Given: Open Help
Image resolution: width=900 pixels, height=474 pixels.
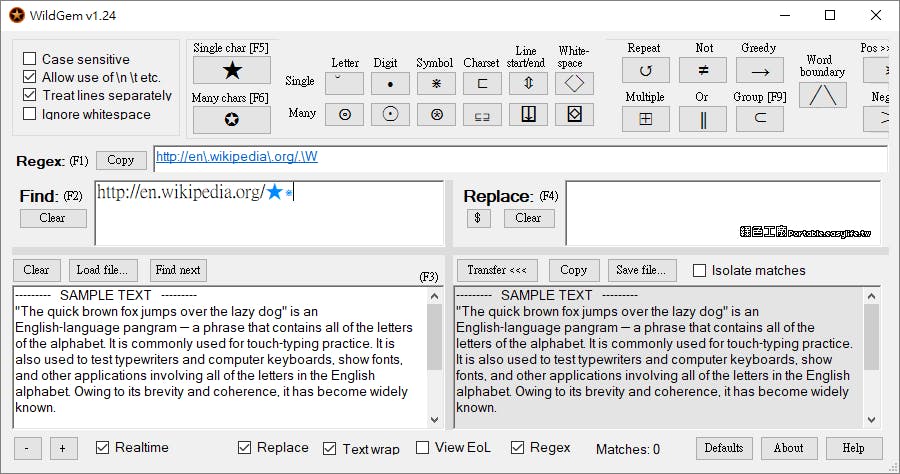Looking at the screenshot, I should pyautogui.click(x=854, y=448).
